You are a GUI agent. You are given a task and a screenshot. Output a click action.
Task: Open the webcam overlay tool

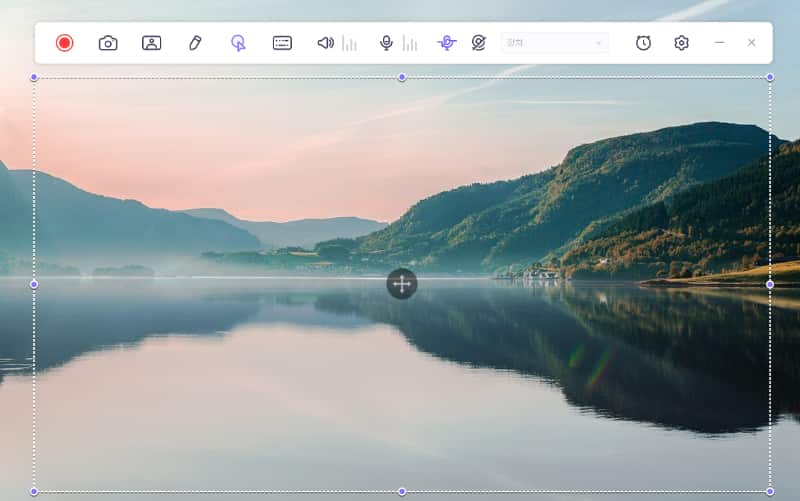pos(151,43)
